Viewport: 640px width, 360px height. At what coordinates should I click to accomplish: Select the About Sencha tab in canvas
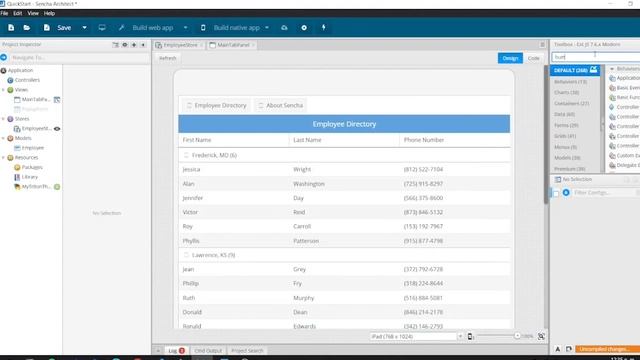tap(280, 105)
